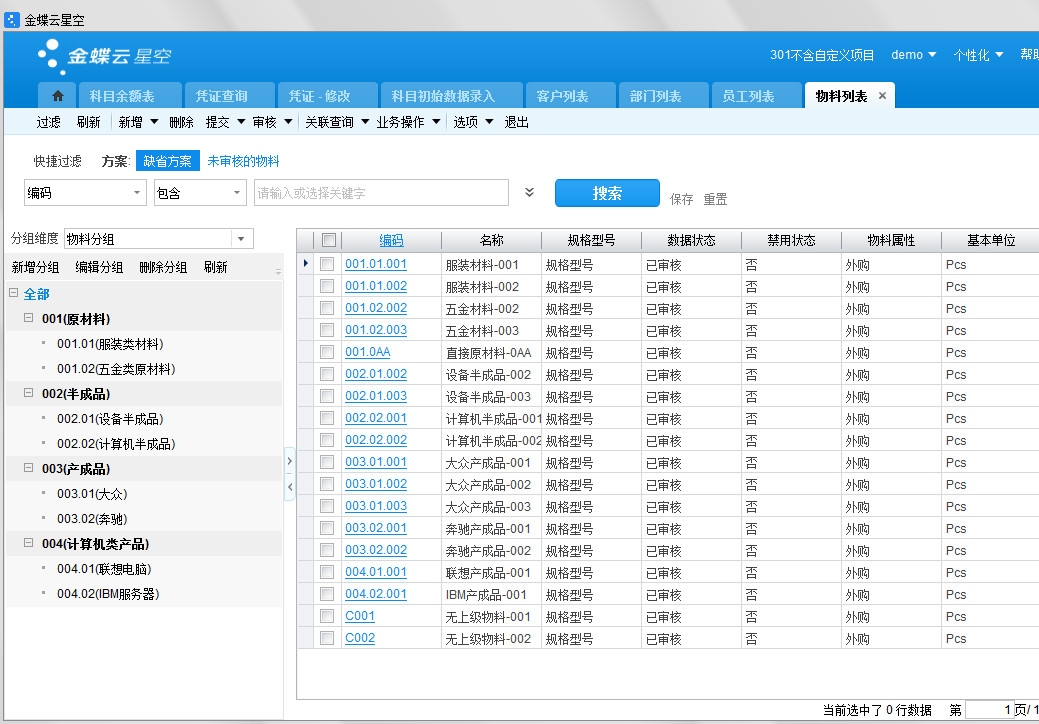Expand advanced filter double-chevron icon
Image resolution: width=1039 pixels, height=724 pixels.
[x=530, y=193]
